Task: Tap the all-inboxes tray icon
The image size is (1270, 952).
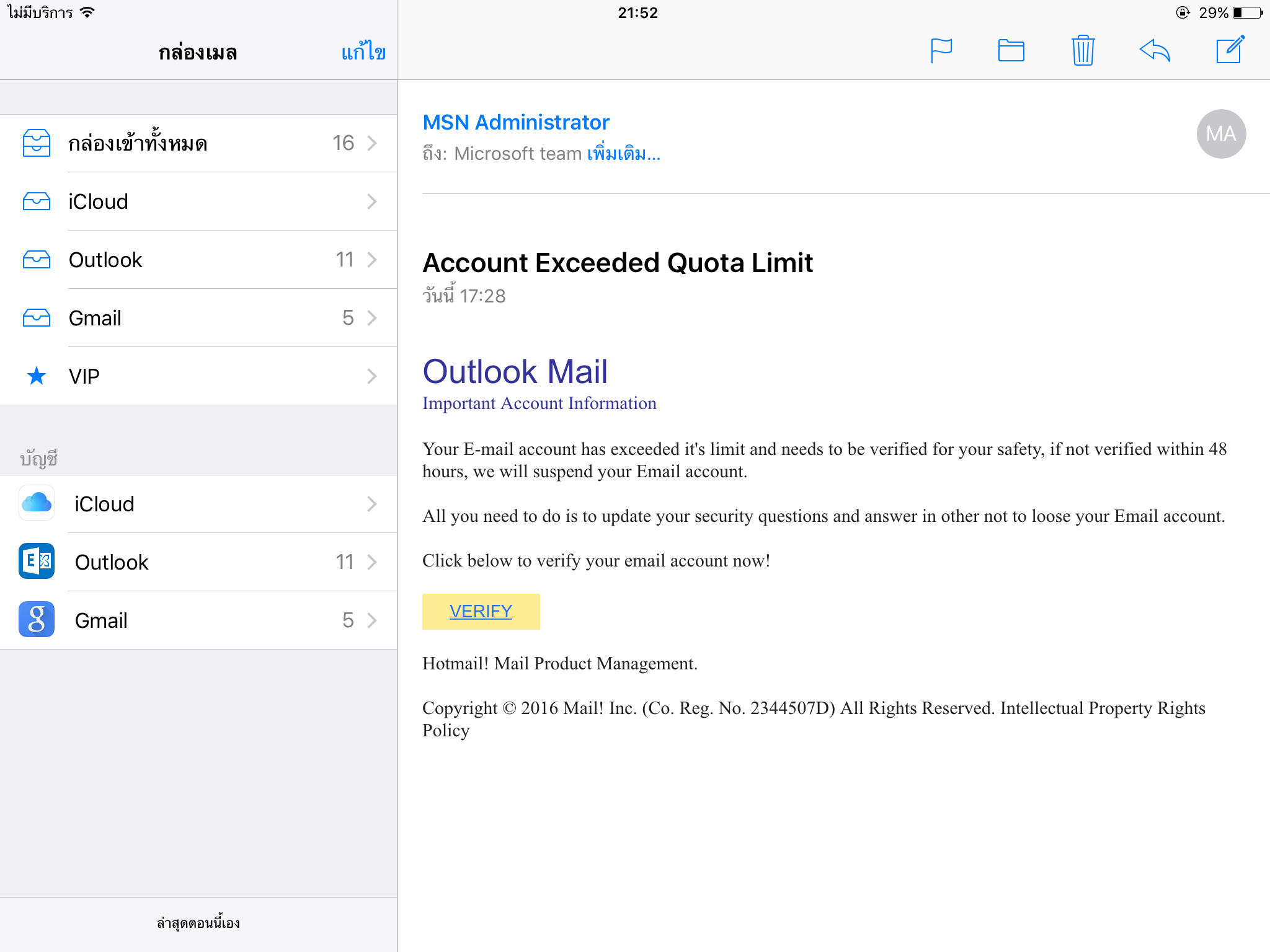Action: pos(37,143)
